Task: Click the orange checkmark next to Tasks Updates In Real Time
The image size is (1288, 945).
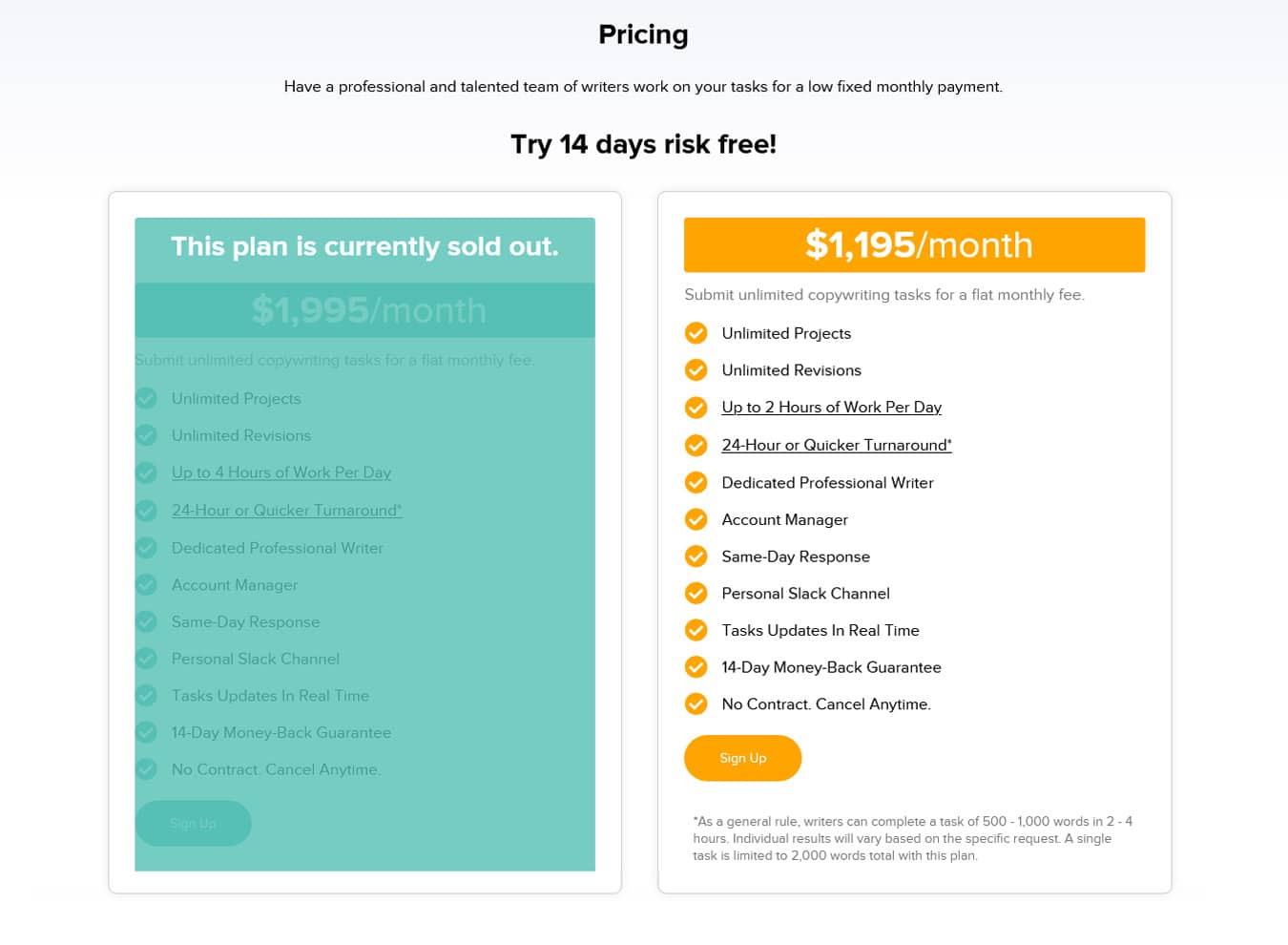Action: point(696,630)
